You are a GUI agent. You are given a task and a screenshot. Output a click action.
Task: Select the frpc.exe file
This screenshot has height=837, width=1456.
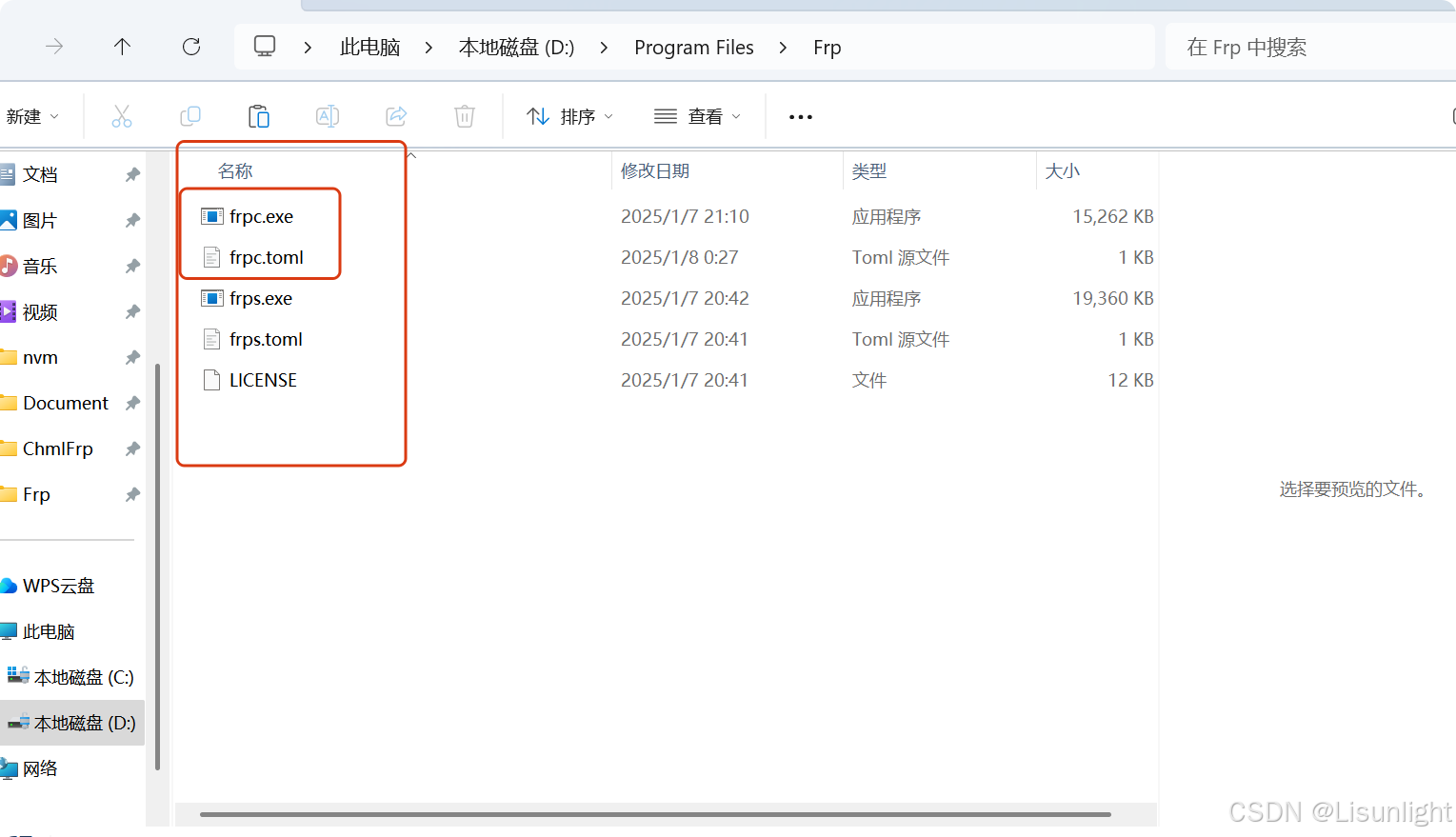coord(261,216)
